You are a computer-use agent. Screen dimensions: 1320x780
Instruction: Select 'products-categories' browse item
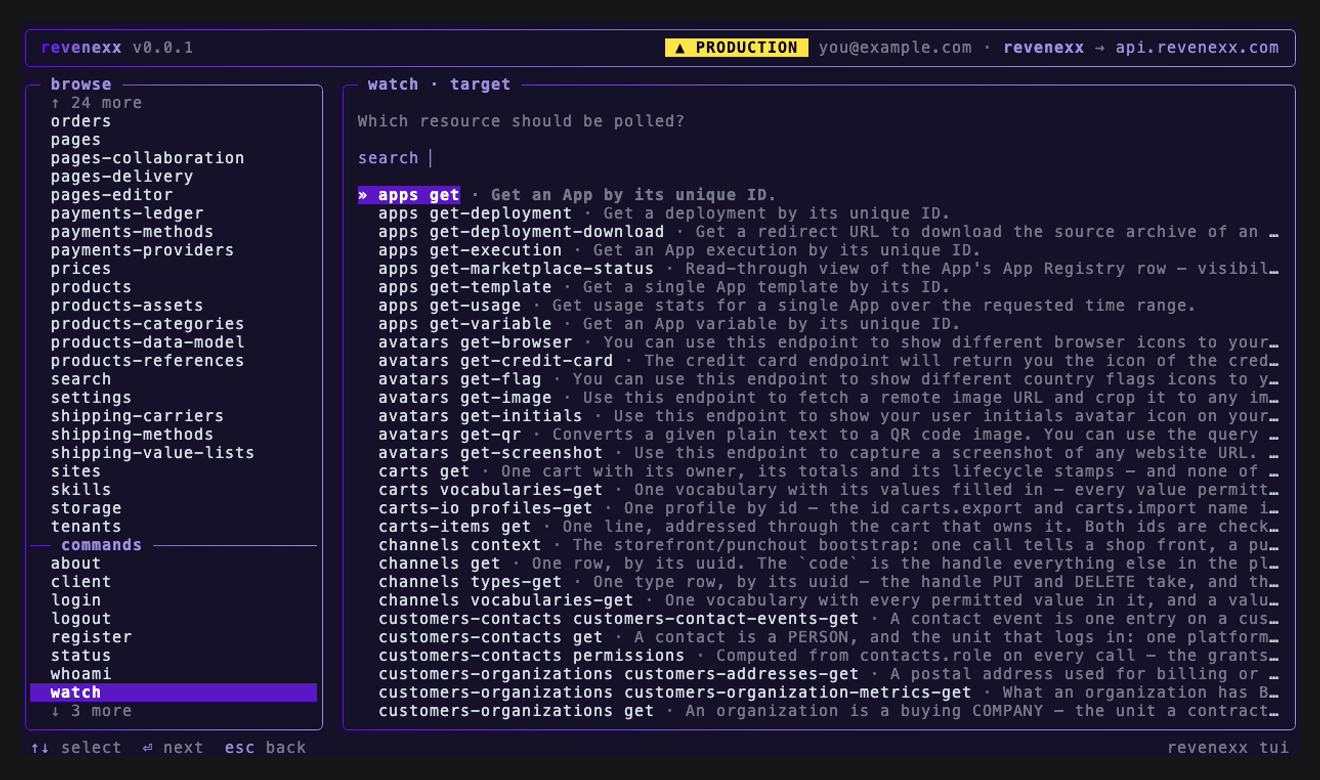click(148, 324)
